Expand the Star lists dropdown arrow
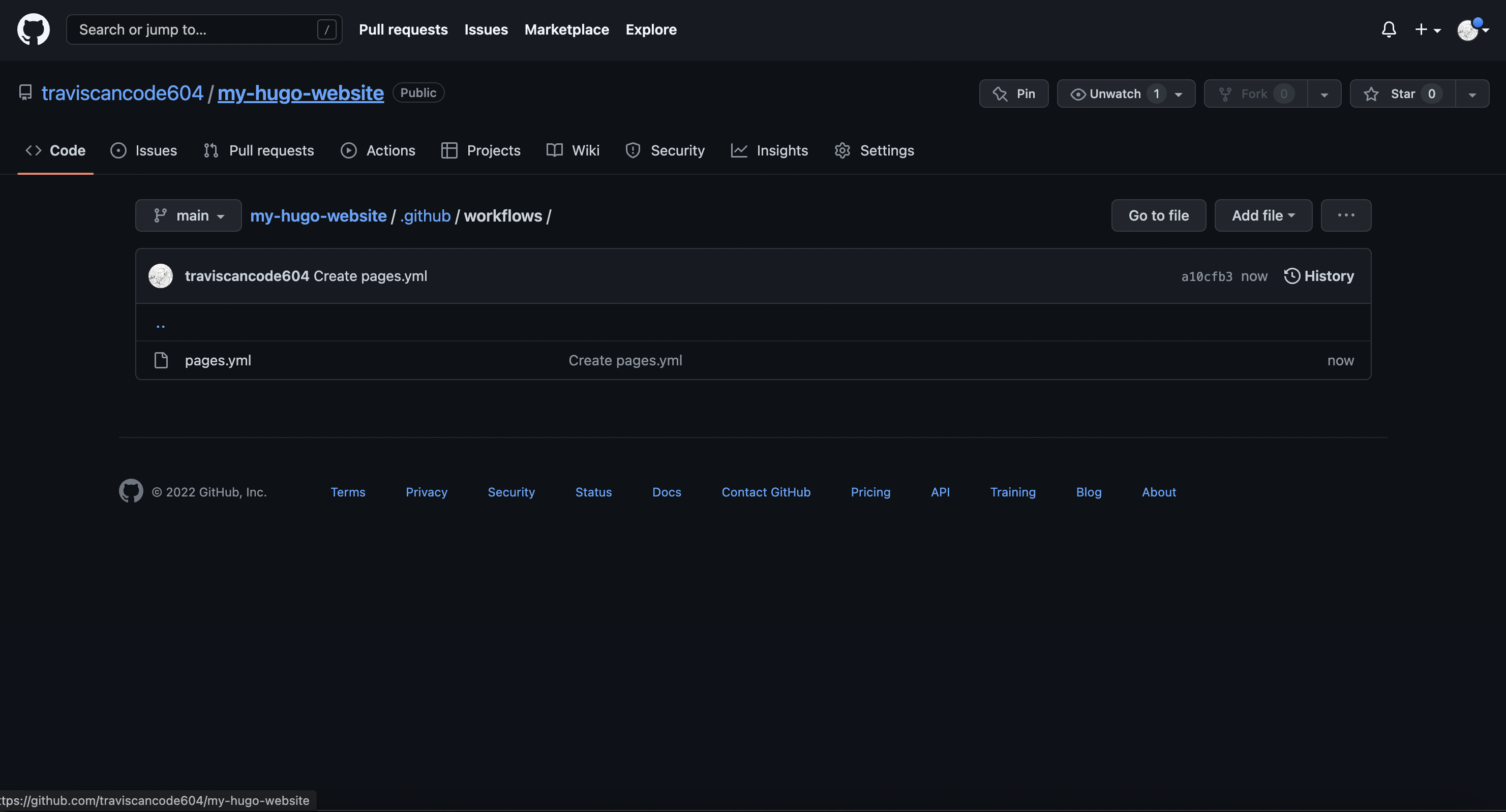 [x=1472, y=94]
